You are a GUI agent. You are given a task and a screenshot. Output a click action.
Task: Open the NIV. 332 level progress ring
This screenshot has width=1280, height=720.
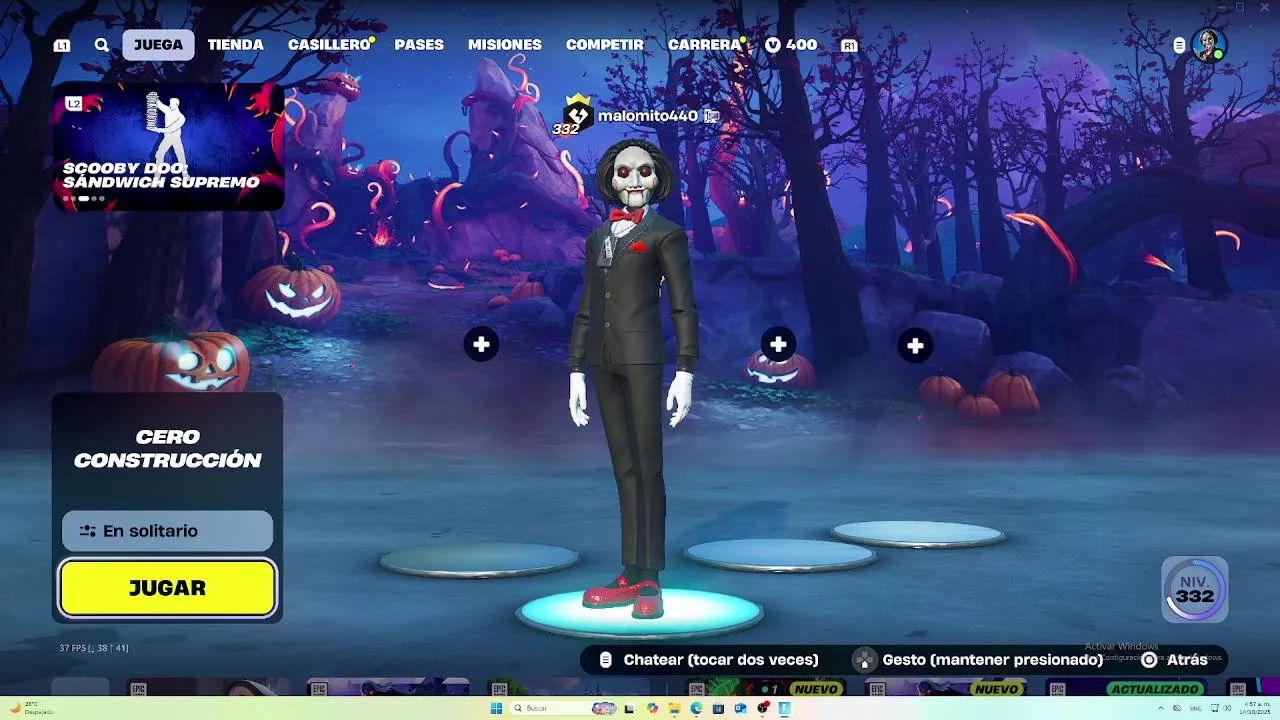click(x=1195, y=590)
